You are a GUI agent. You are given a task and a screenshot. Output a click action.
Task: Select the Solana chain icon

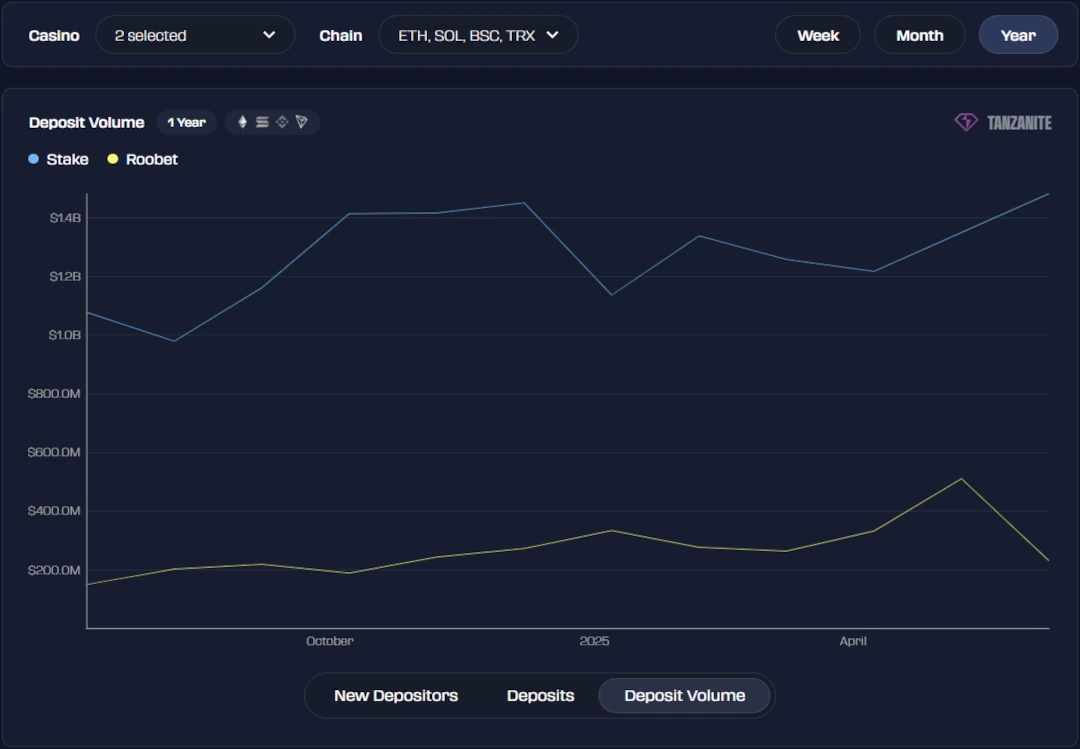pos(261,121)
